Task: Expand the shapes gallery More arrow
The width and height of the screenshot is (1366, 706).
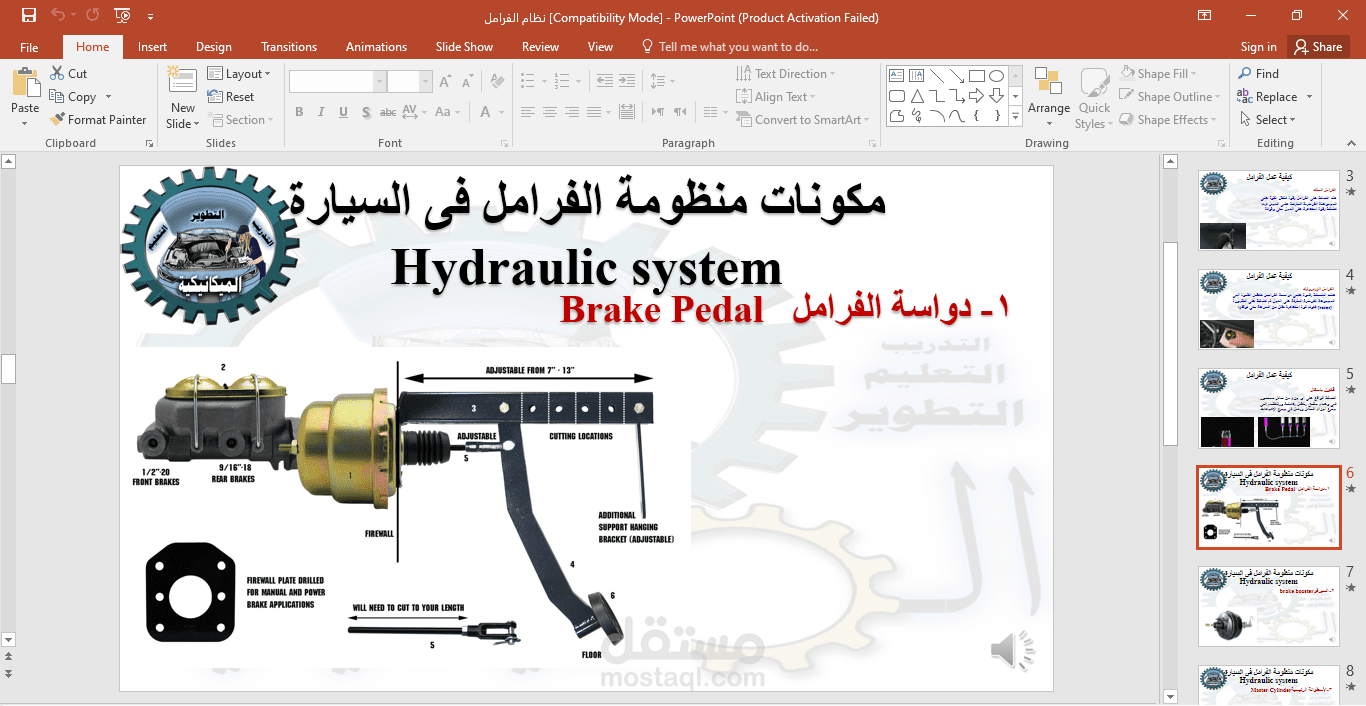Action: click(1016, 117)
